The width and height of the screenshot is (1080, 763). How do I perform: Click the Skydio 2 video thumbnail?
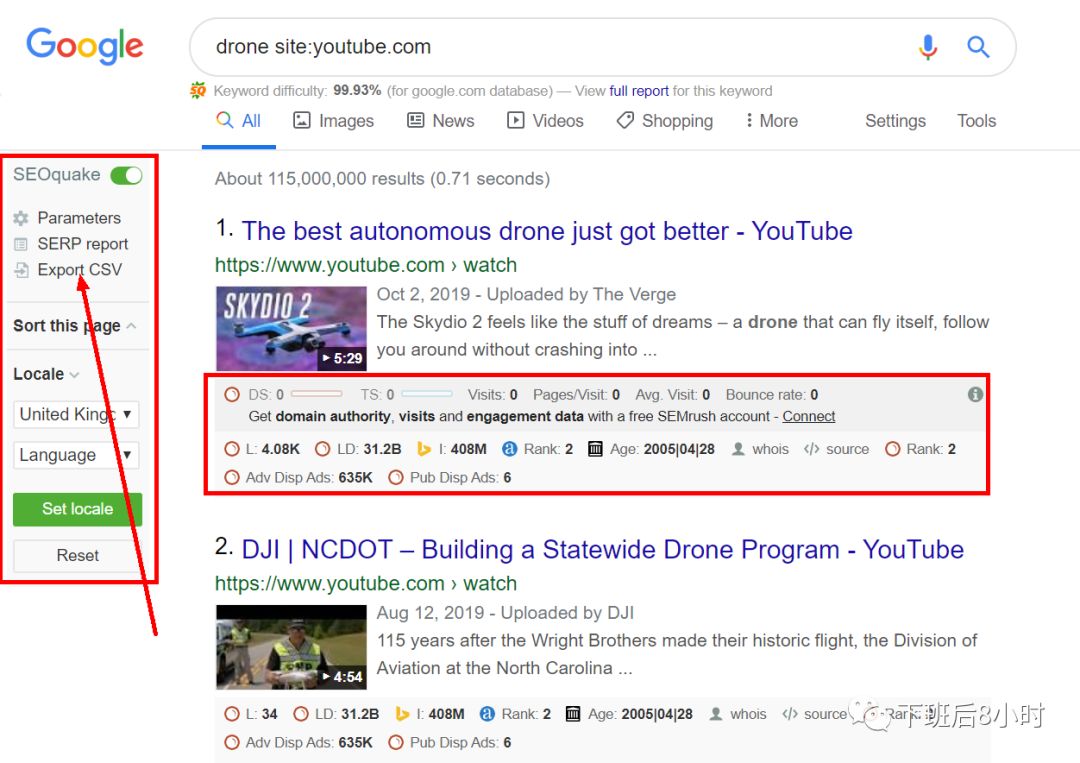click(291, 328)
